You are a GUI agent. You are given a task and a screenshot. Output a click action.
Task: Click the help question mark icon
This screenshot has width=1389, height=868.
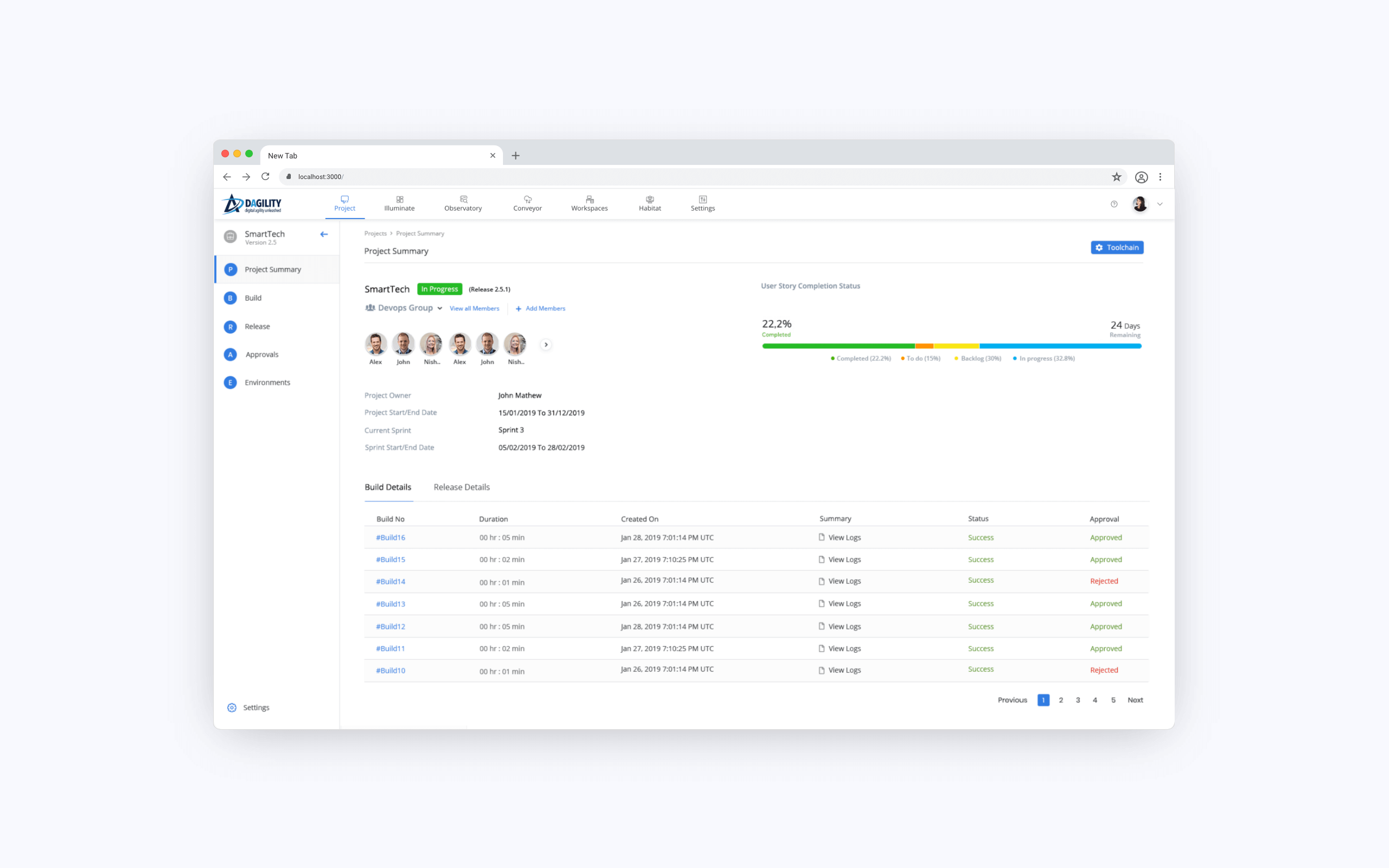click(x=1114, y=205)
